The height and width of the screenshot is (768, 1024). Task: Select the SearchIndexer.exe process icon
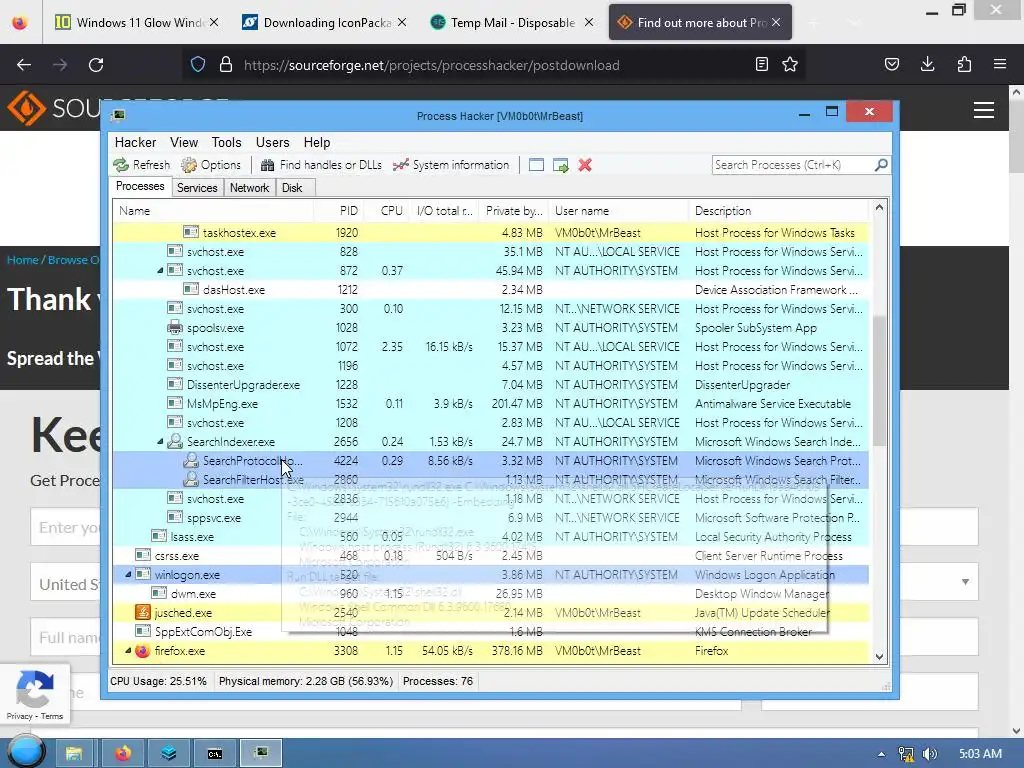click(x=174, y=441)
